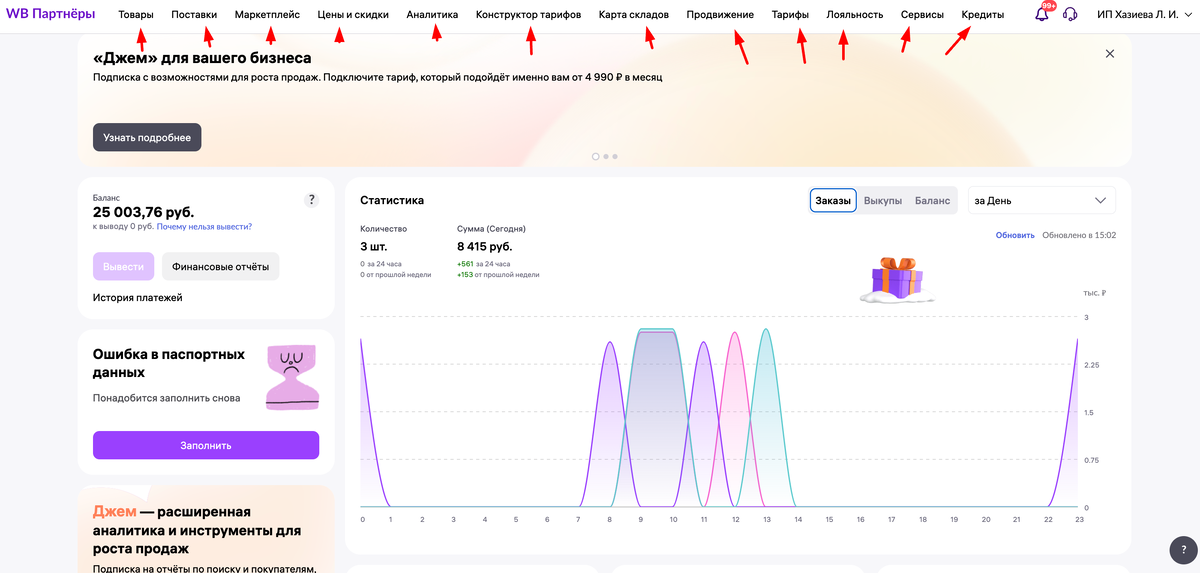Close the Джем banner with the X
1200x573 pixels.
(1109, 53)
